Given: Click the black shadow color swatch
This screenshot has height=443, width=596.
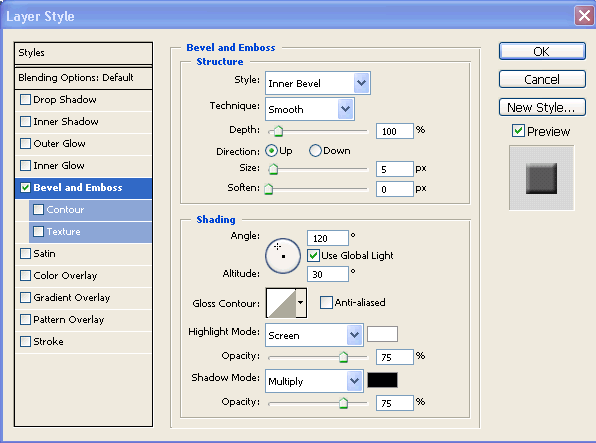Looking at the screenshot, I should pyautogui.click(x=382, y=380).
